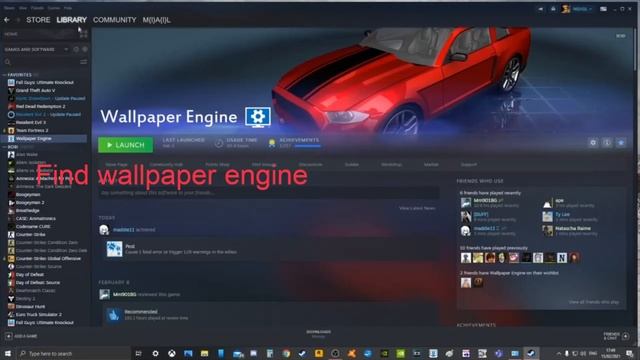Open the Market link
This screenshot has width=640, height=360.
431,164
